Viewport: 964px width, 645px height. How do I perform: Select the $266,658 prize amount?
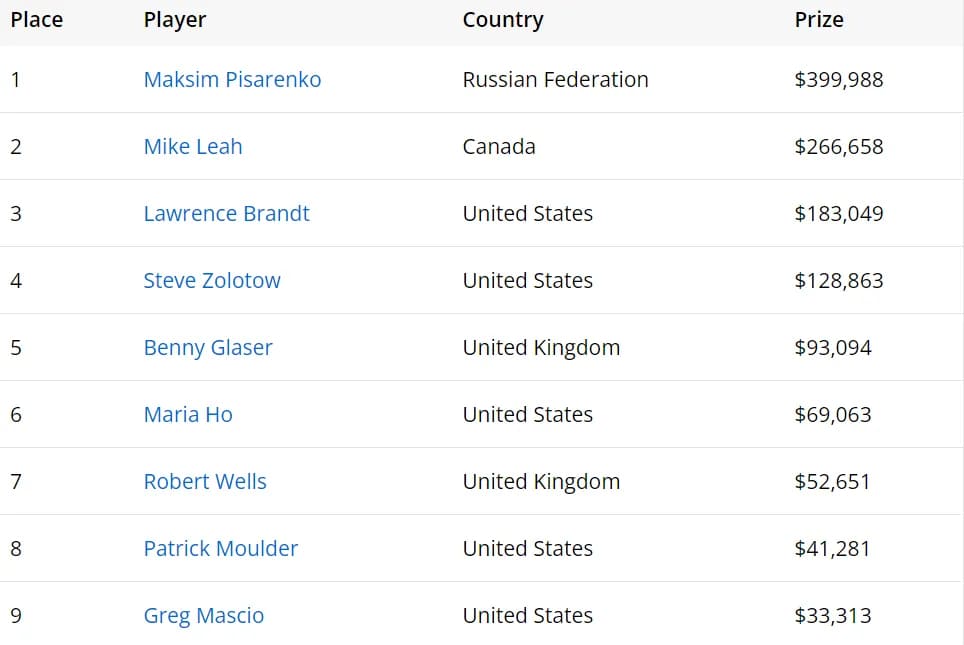click(839, 147)
